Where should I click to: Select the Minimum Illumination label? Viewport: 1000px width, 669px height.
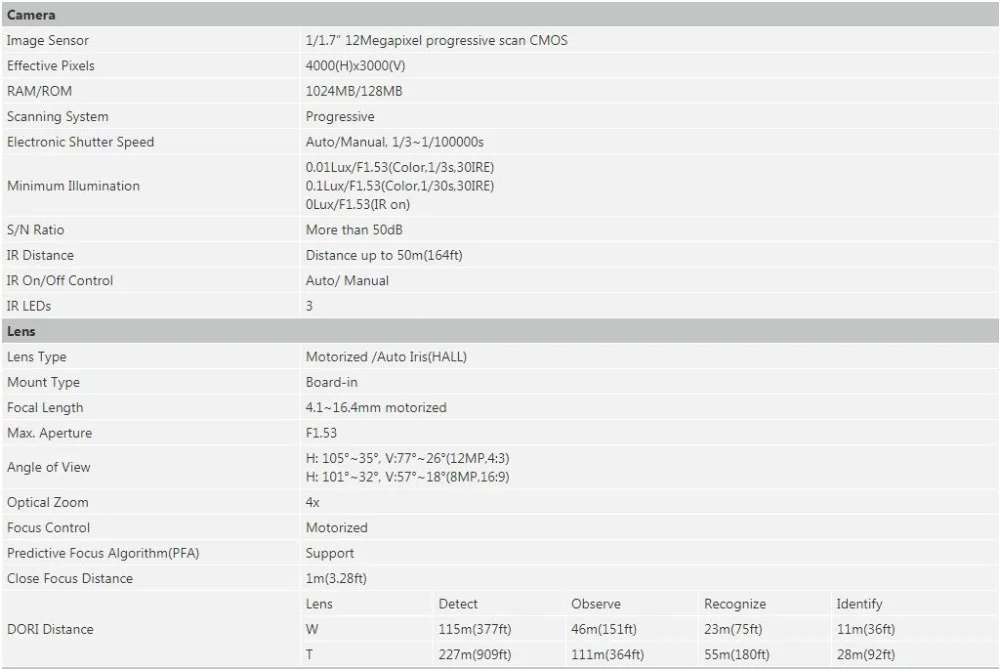click(x=73, y=186)
